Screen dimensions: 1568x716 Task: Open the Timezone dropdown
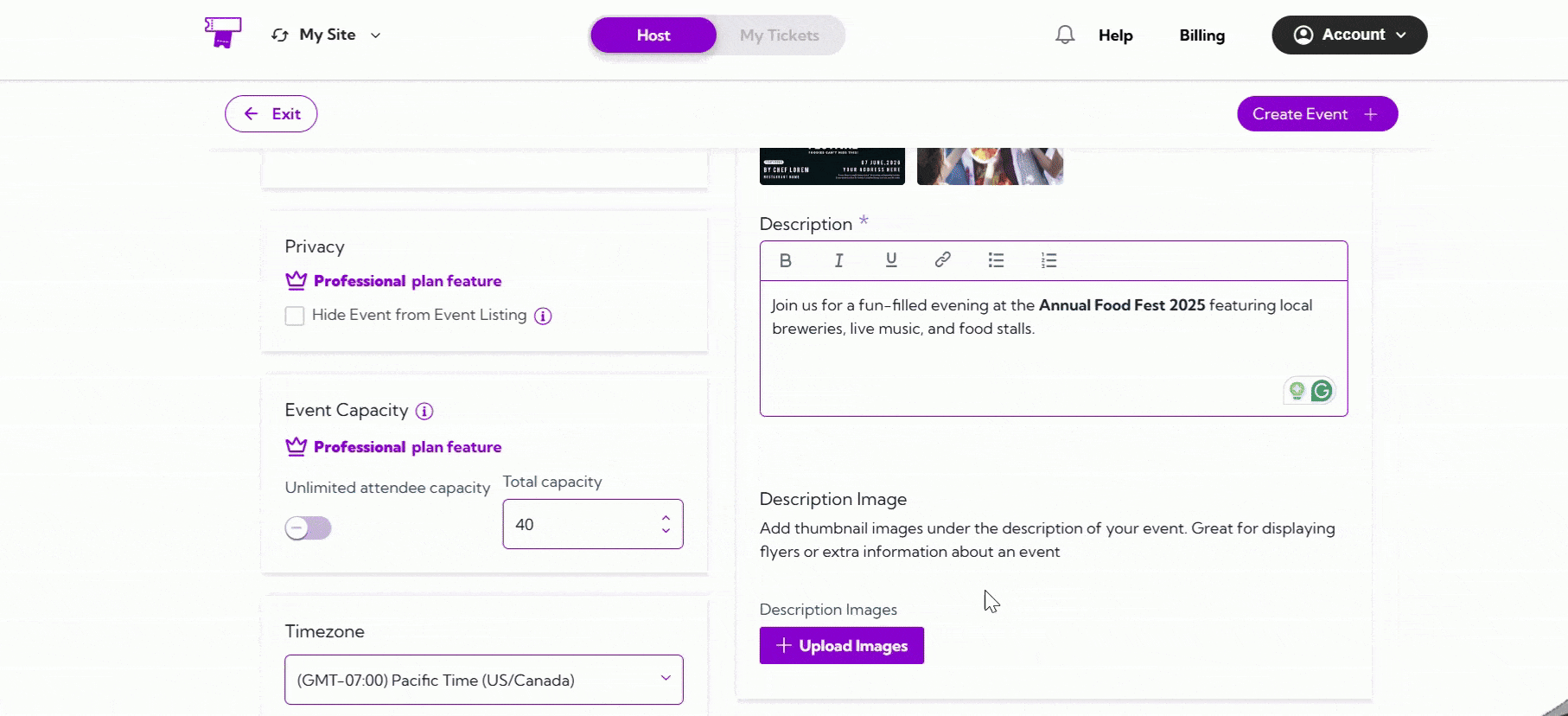[x=484, y=680]
